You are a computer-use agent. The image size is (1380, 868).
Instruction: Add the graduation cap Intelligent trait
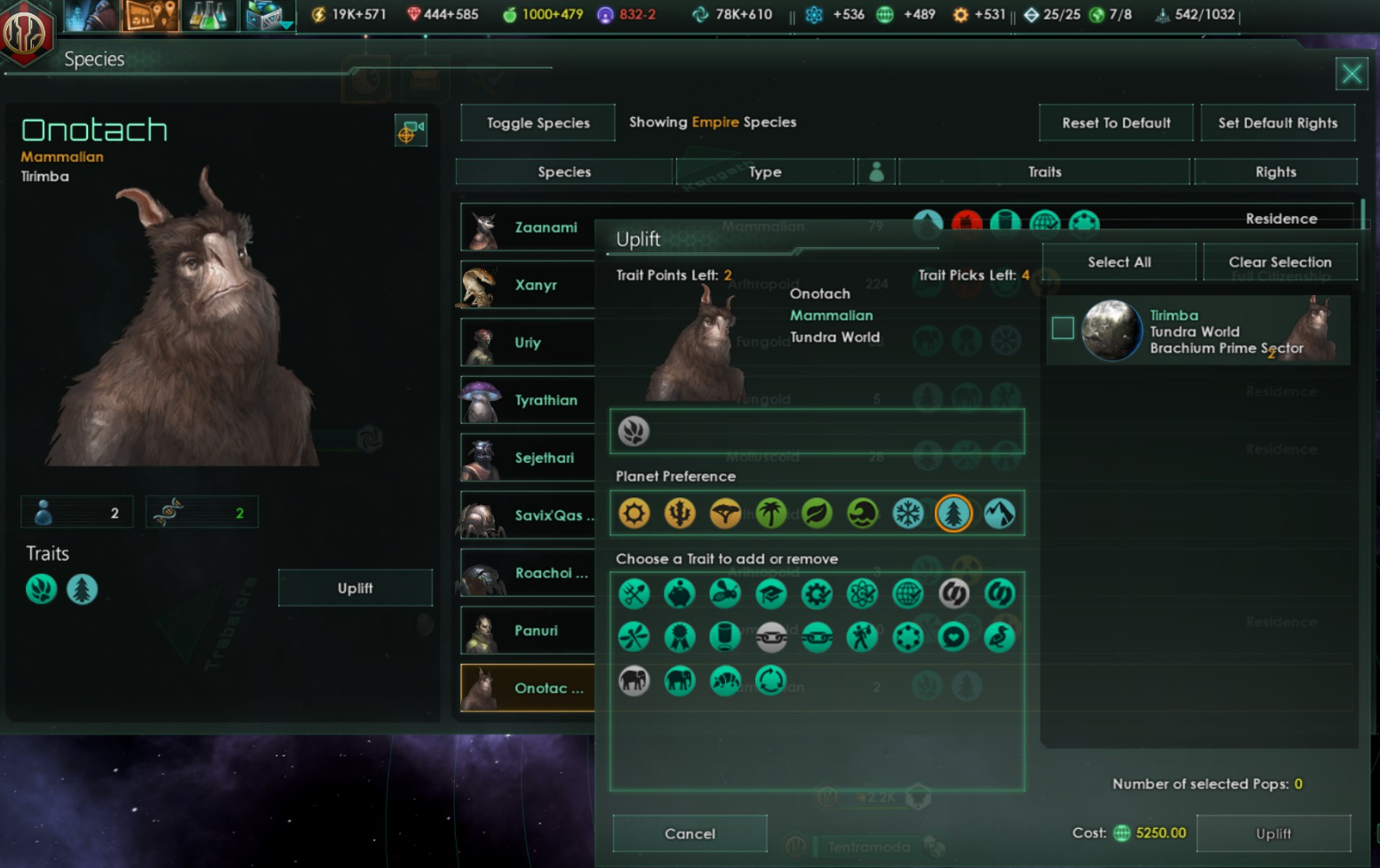770,593
